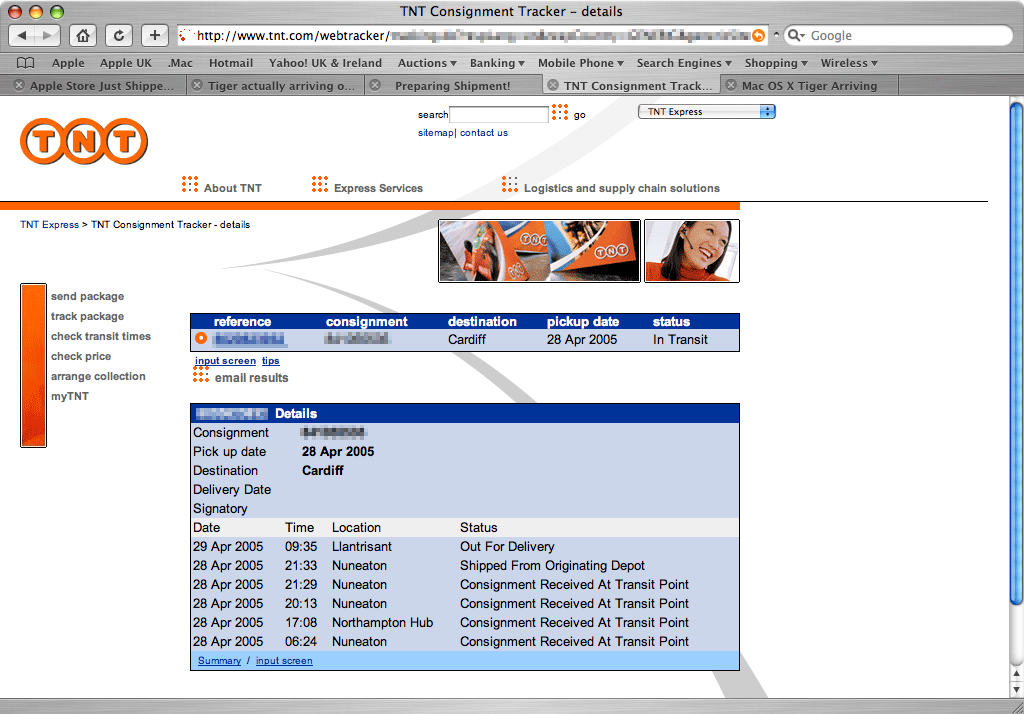
Task: Go forward with the Safari forward arrow
Action: [47, 35]
